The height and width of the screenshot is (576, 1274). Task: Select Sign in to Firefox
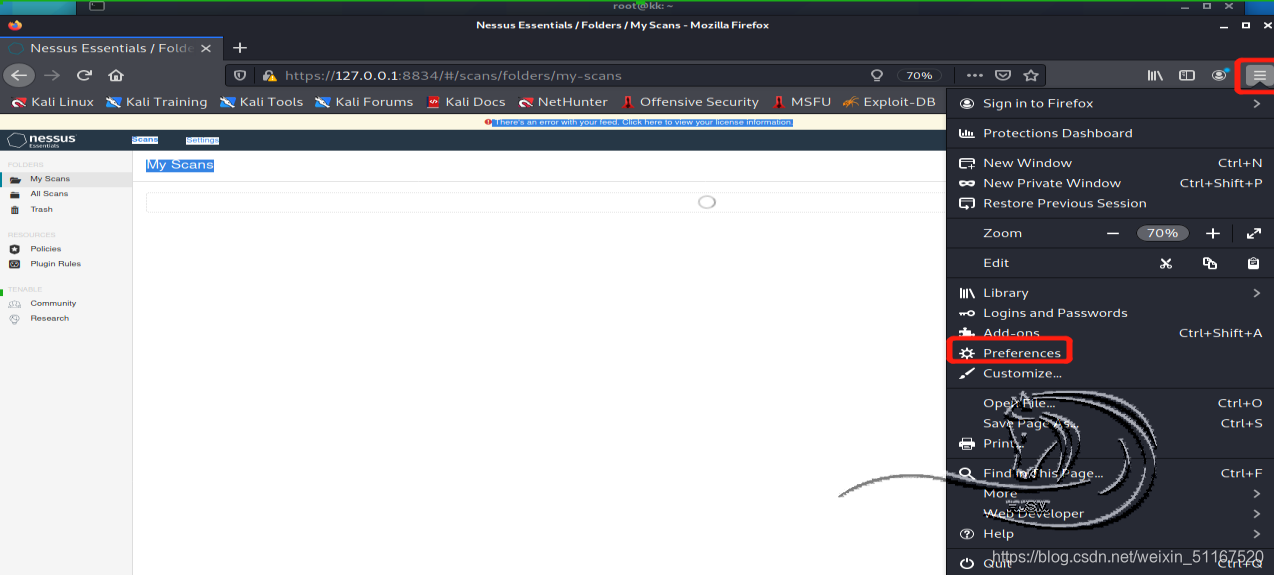1110,103
